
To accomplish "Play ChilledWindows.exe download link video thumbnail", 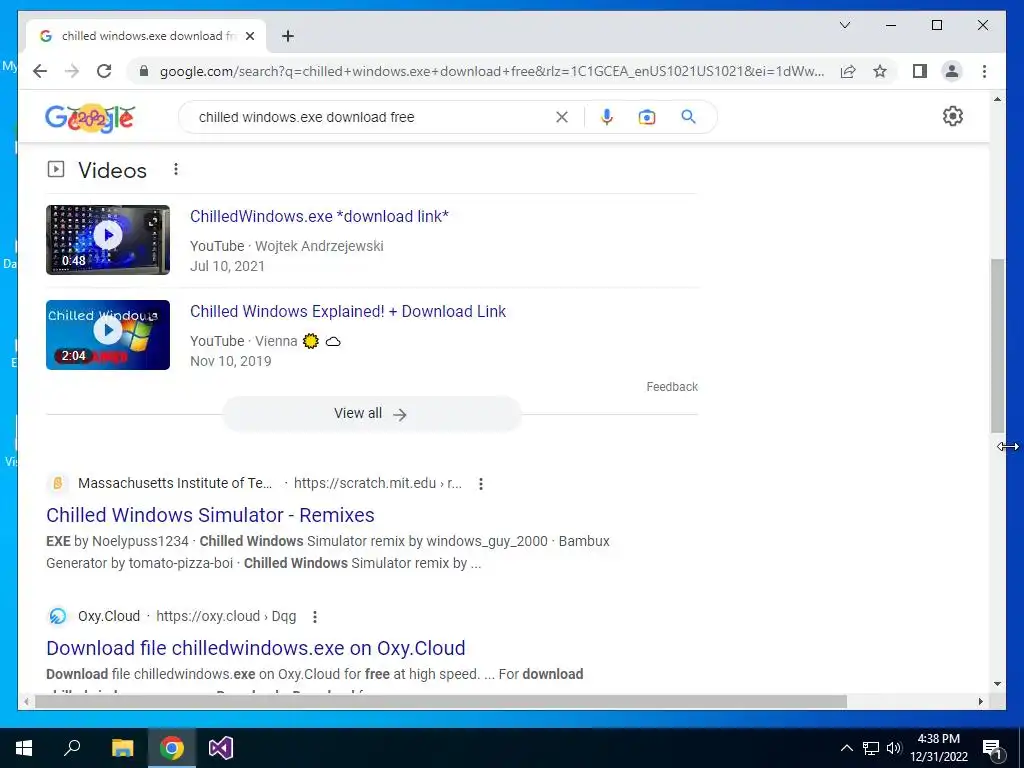I will (108, 240).
